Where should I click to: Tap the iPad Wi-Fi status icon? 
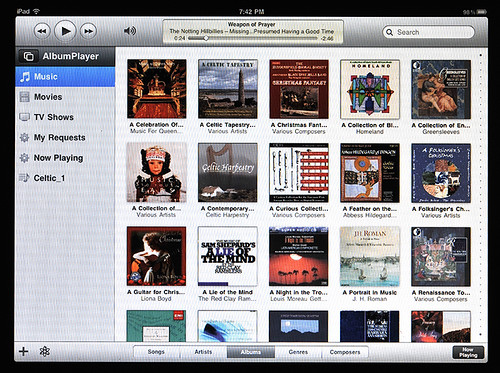click(x=36, y=11)
